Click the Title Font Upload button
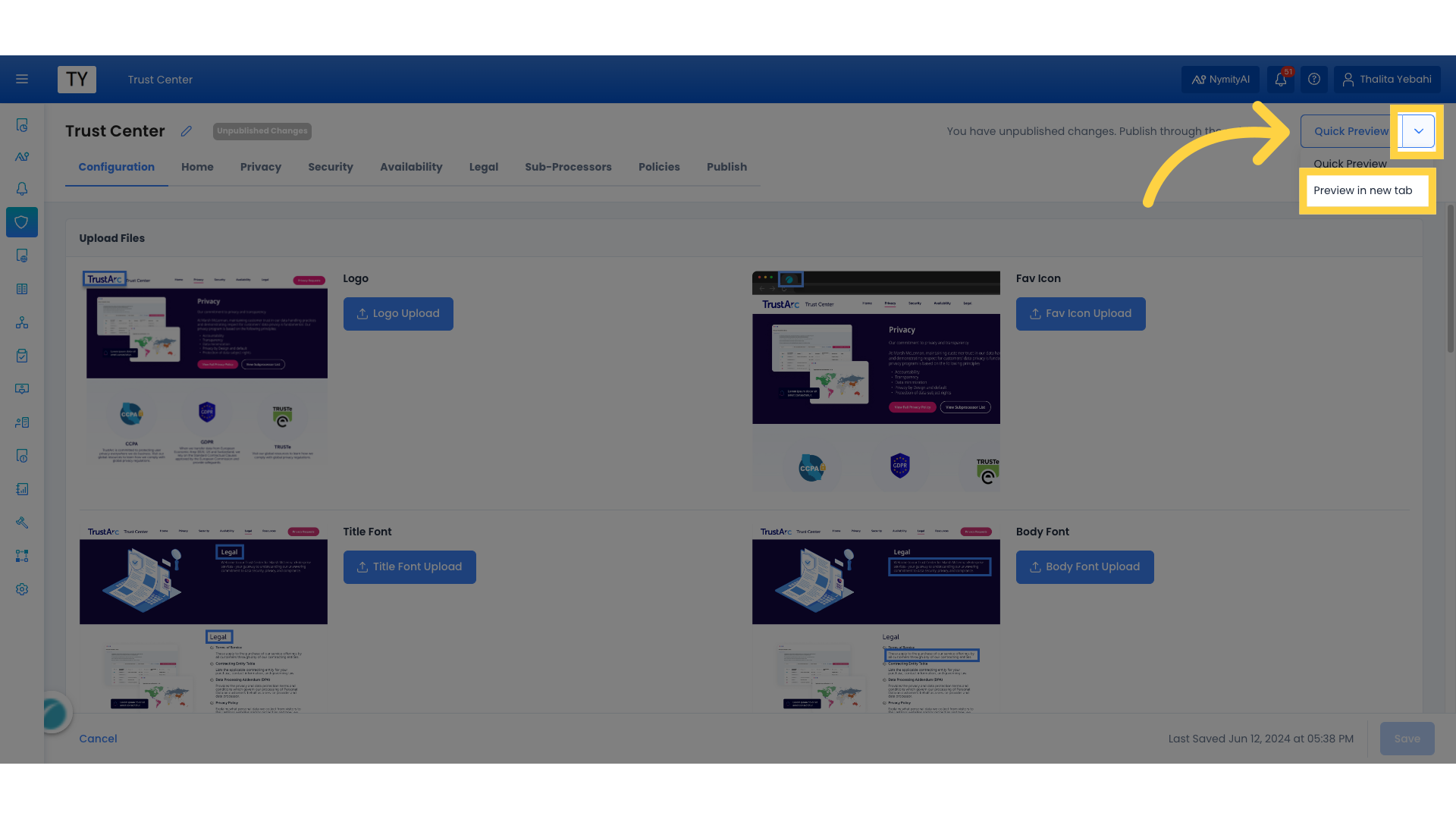The height and width of the screenshot is (819, 1456). (409, 567)
